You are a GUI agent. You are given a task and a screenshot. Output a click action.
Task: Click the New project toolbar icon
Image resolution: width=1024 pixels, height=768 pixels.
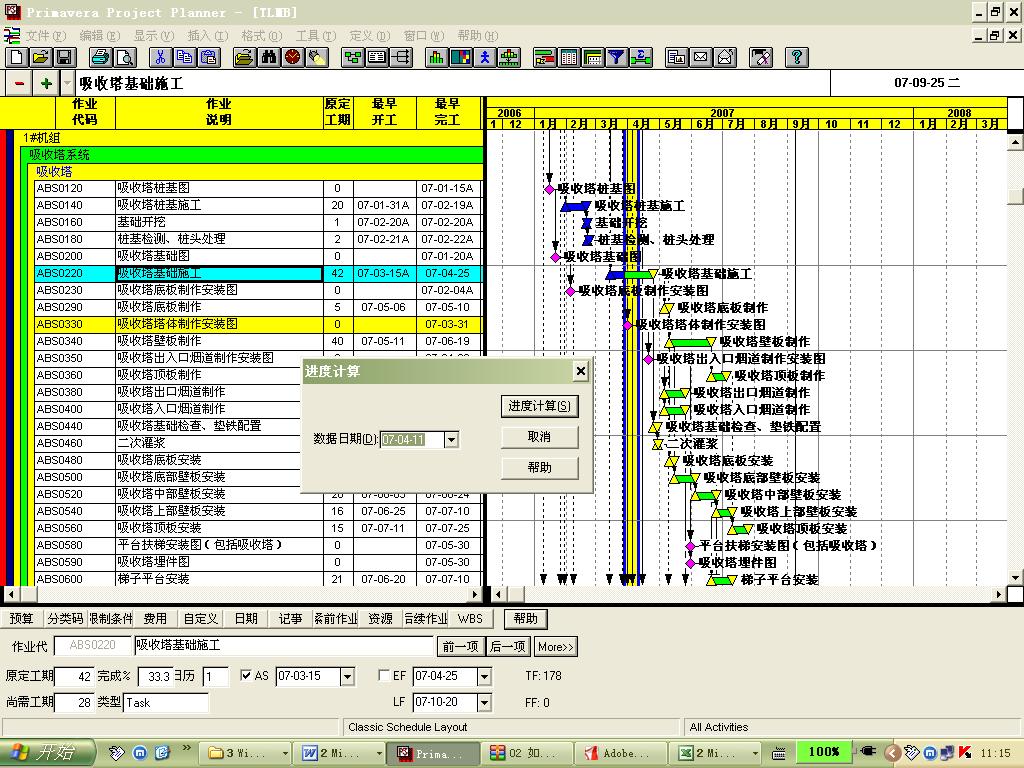click(x=16, y=57)
